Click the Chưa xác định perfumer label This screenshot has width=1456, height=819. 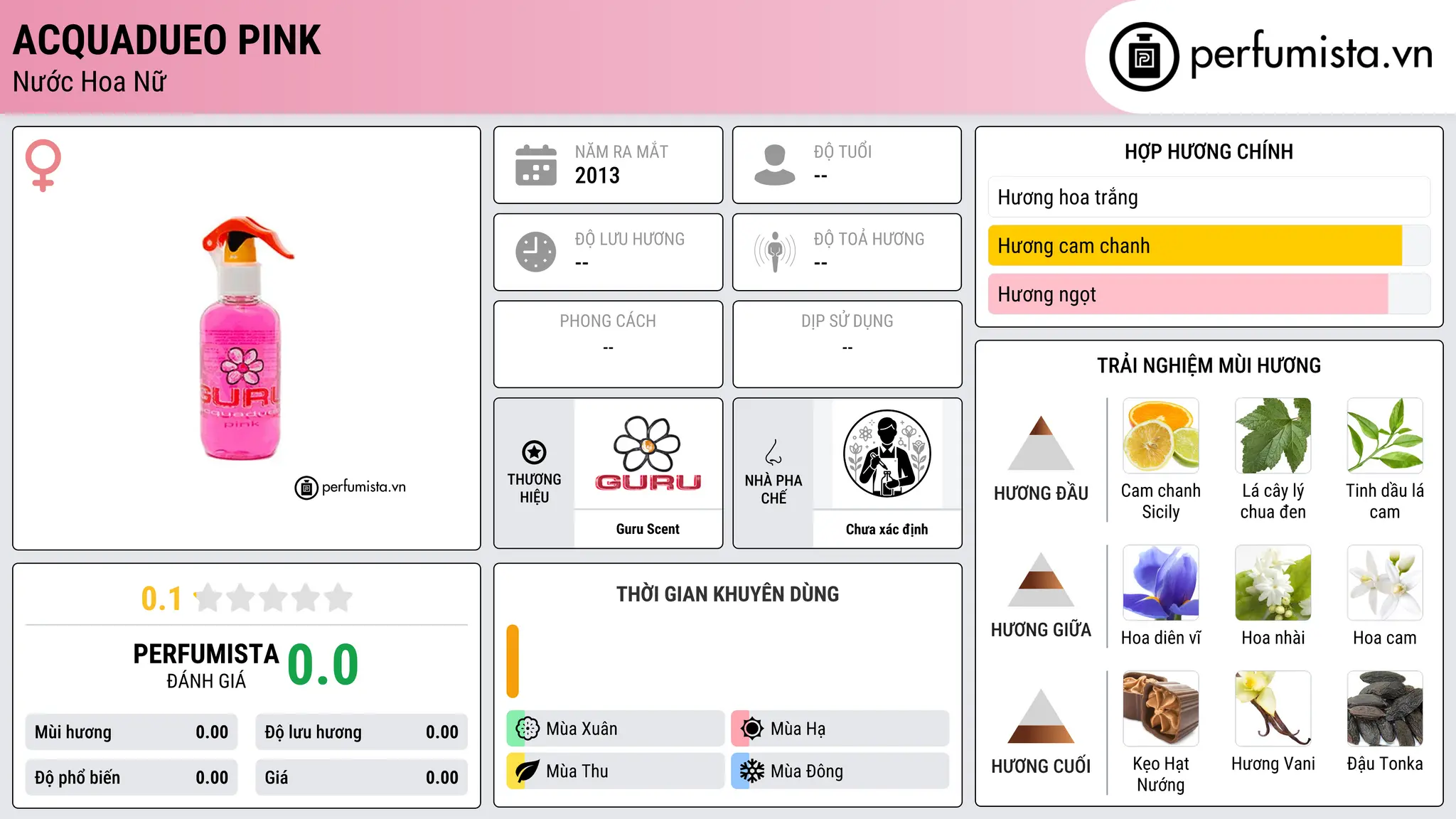pyautogui.click(x=887, y=529)
